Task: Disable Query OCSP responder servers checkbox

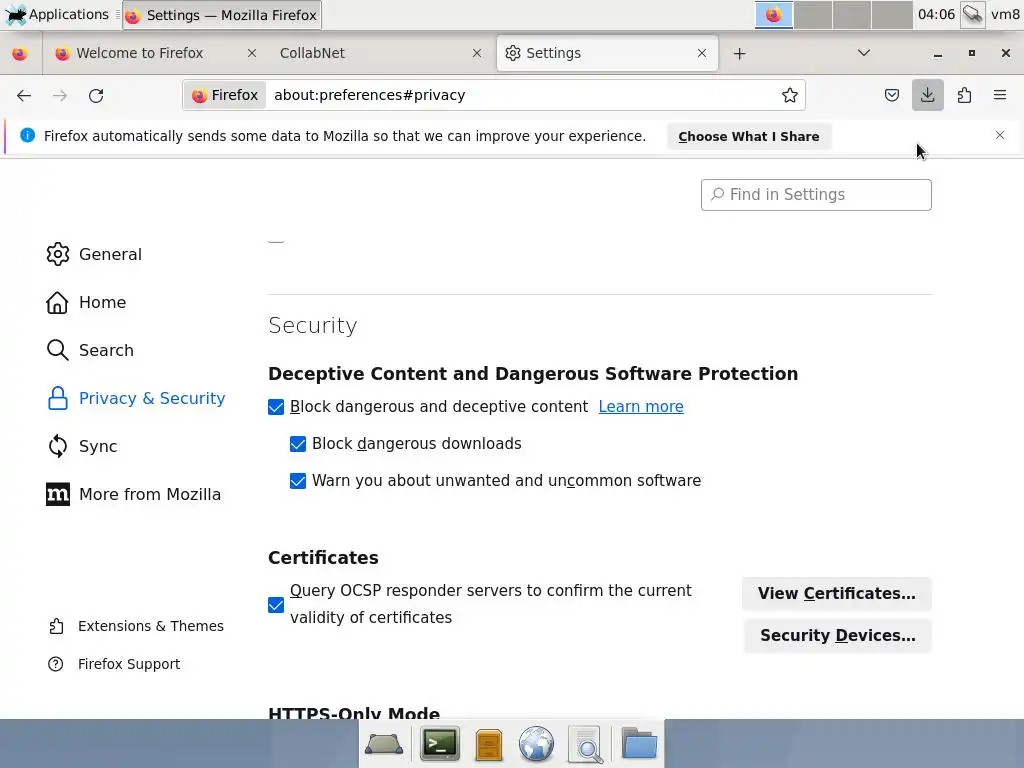Action: (276, 605)
